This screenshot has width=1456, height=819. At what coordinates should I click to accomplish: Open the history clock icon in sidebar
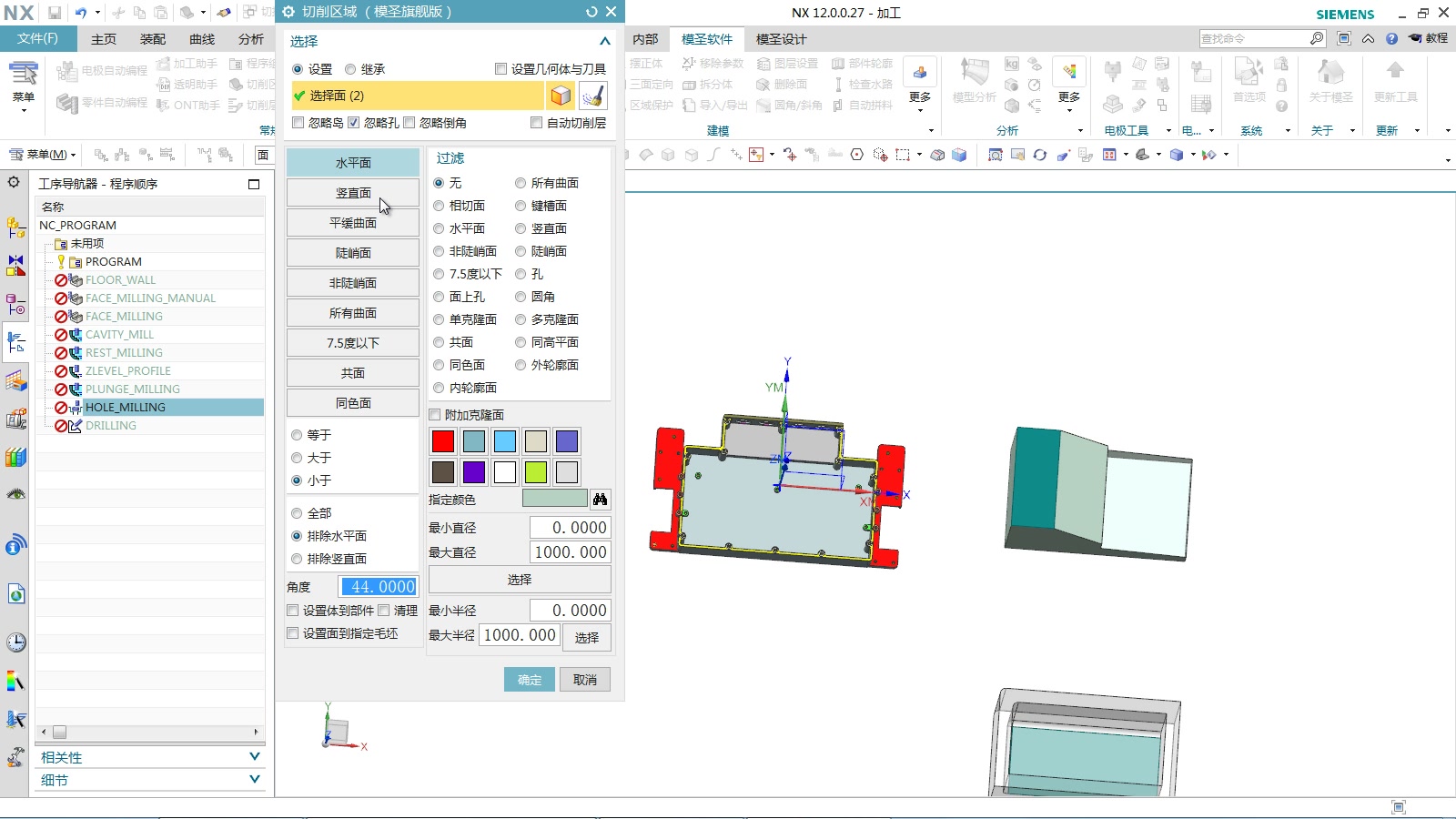pyautogui.click(x=15, y=642)
